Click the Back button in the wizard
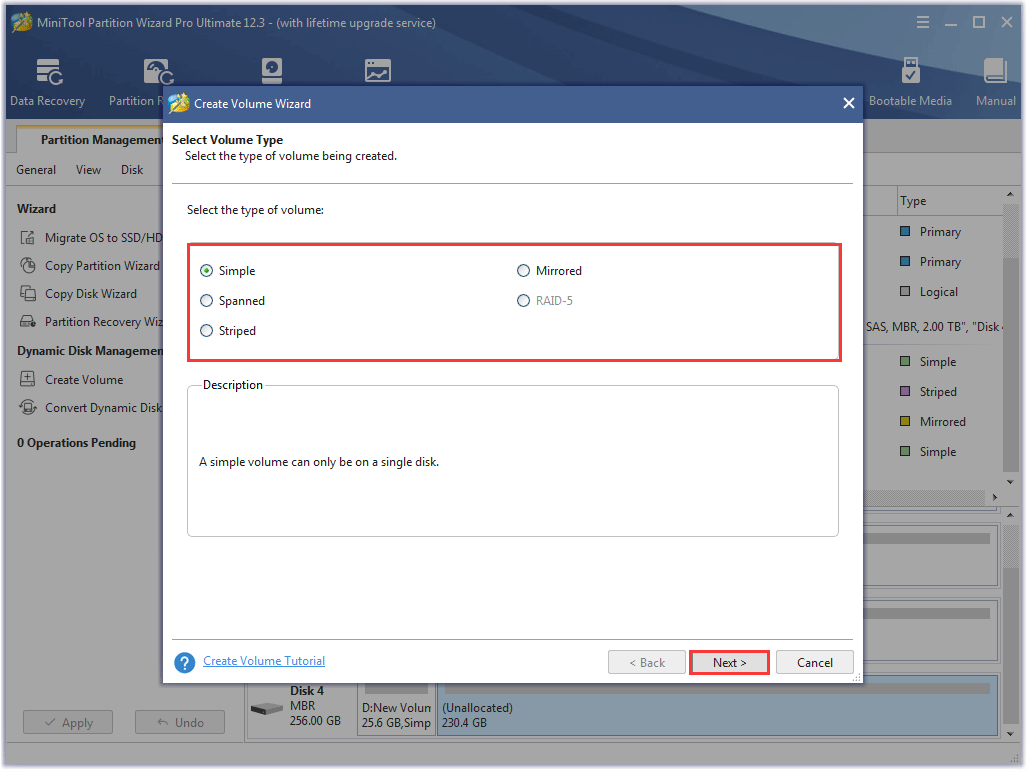This screenshot has height=772, width=1029. 646,662
